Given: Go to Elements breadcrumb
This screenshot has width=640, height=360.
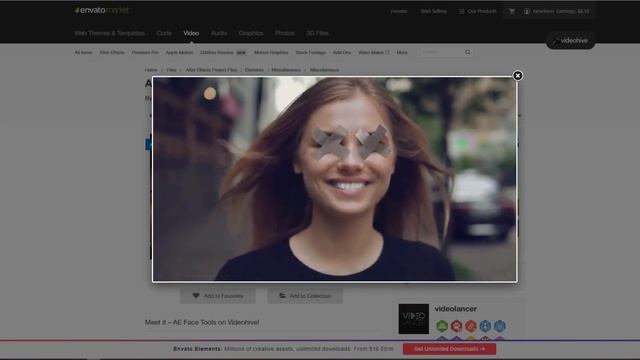Looking at the screenshot, I should pyautogui.click(x=254, y=70).
